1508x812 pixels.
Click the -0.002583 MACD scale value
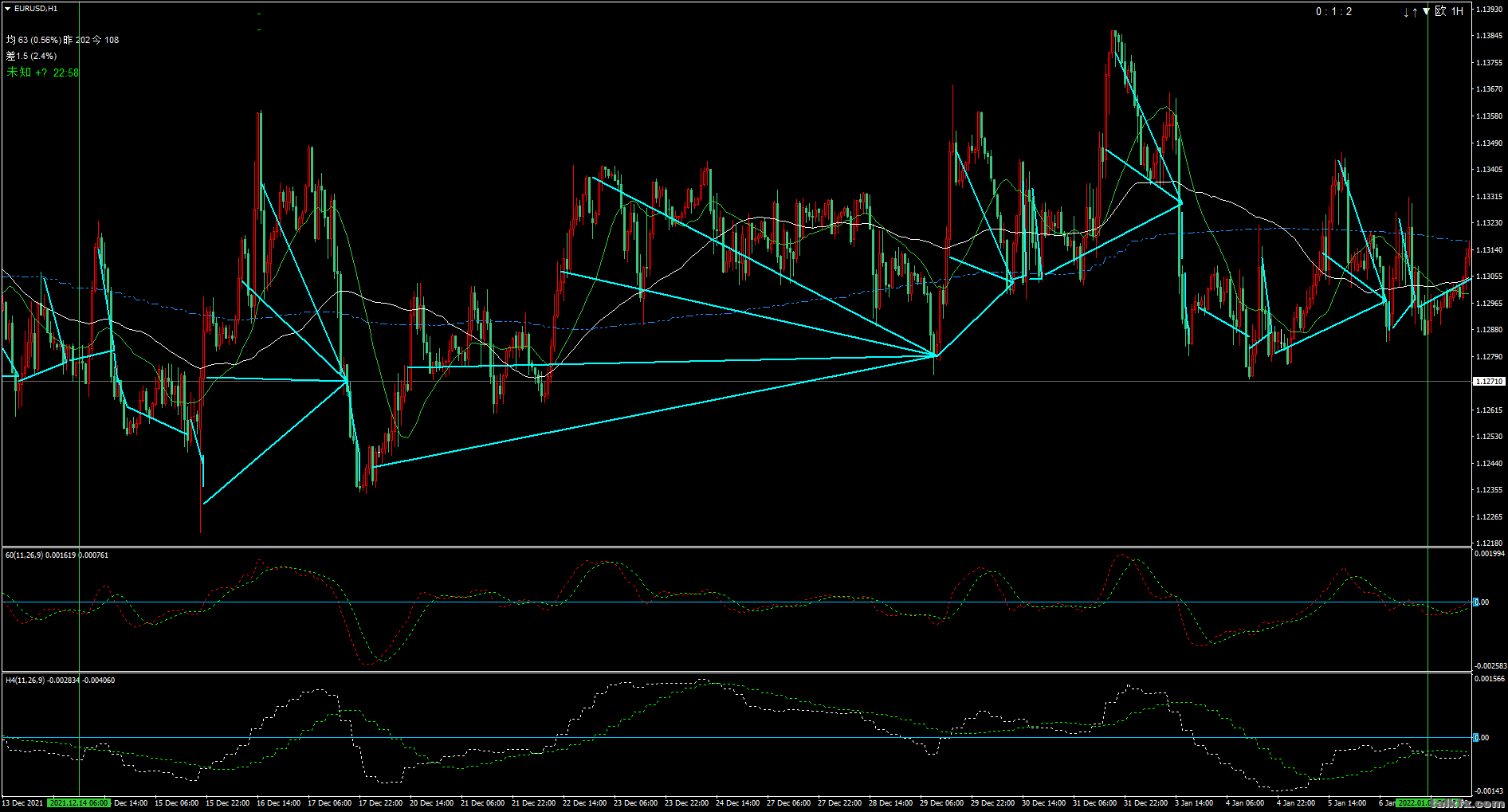pos(1490,665)
